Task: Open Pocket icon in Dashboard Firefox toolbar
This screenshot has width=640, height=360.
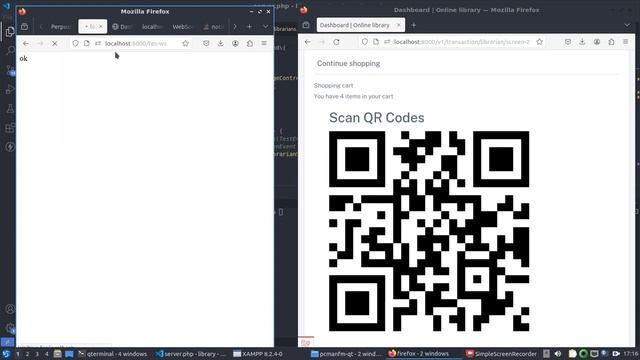Action: [x=568, y=42]
